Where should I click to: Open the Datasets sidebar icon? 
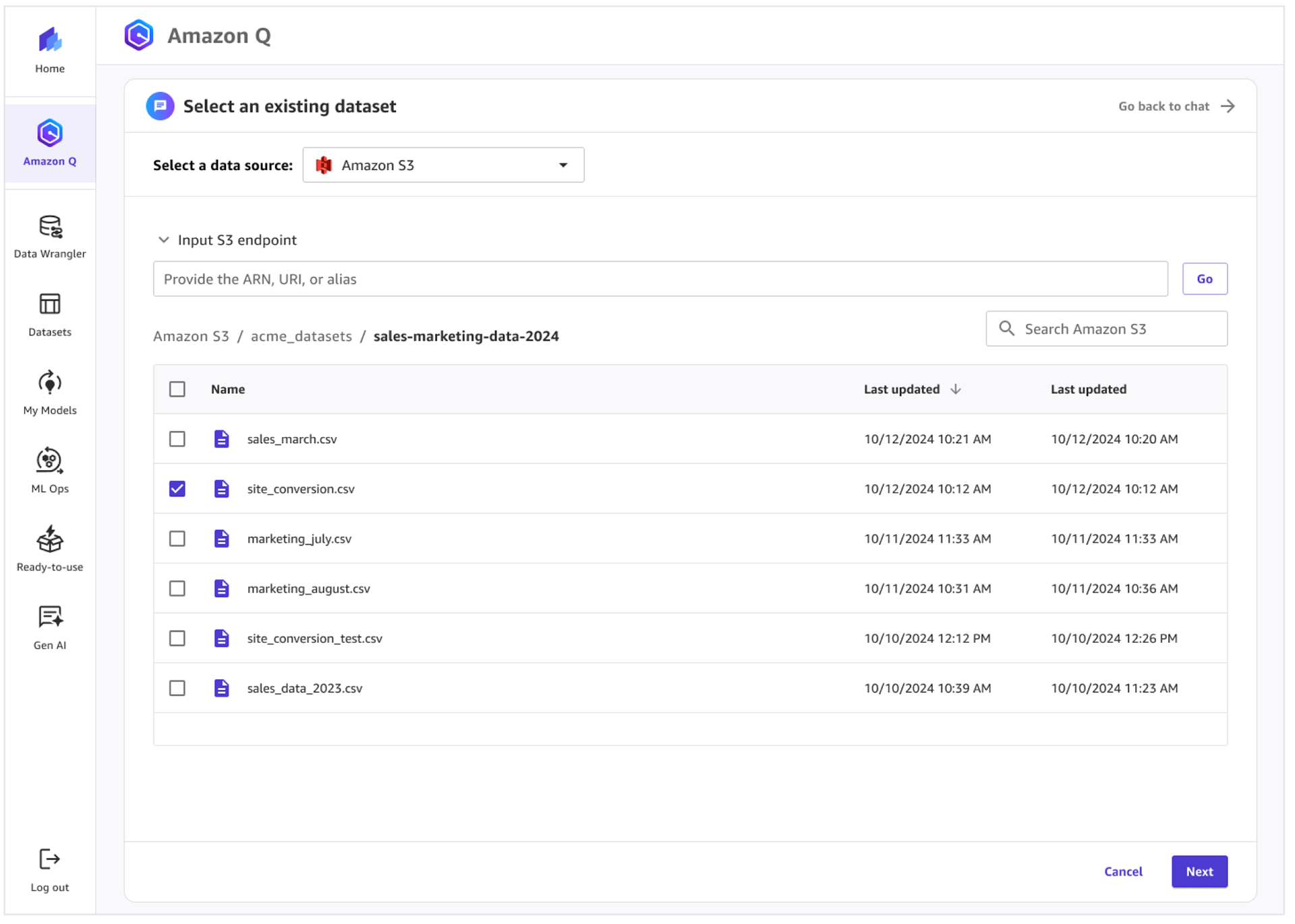[50, 304]
